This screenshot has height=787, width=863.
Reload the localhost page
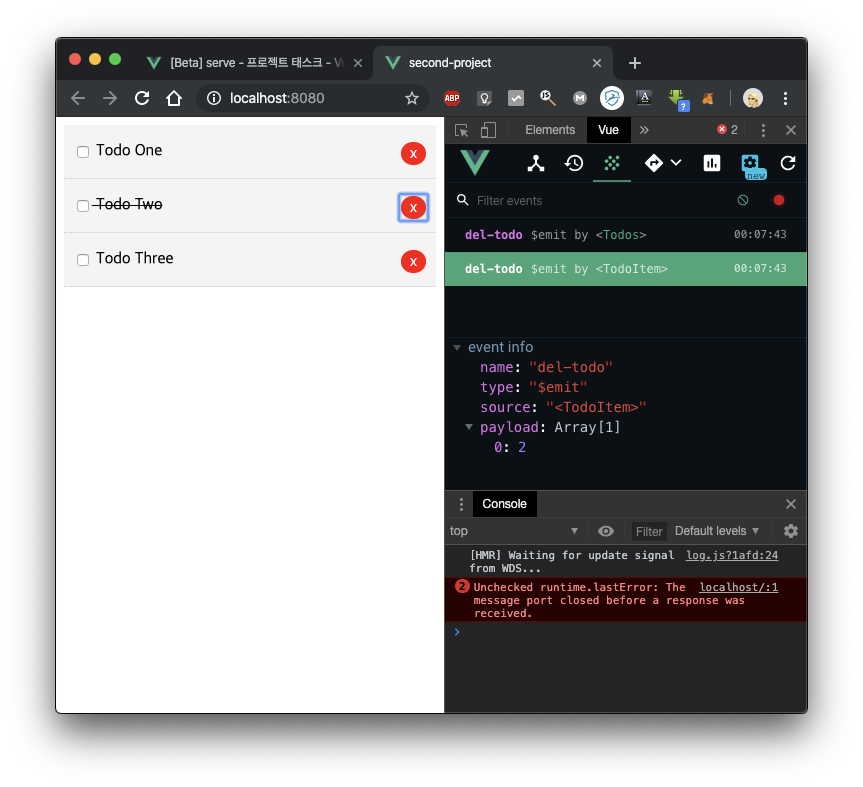coord(142,98)
